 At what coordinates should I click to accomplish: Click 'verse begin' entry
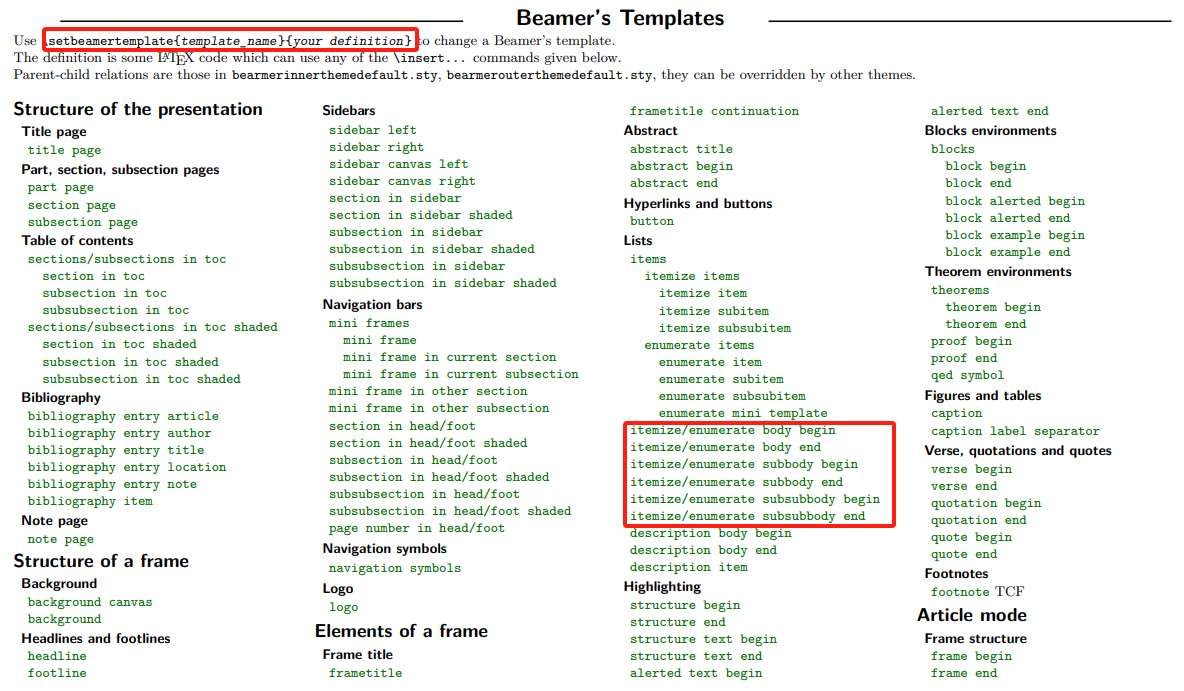click(x=971, y=469)
